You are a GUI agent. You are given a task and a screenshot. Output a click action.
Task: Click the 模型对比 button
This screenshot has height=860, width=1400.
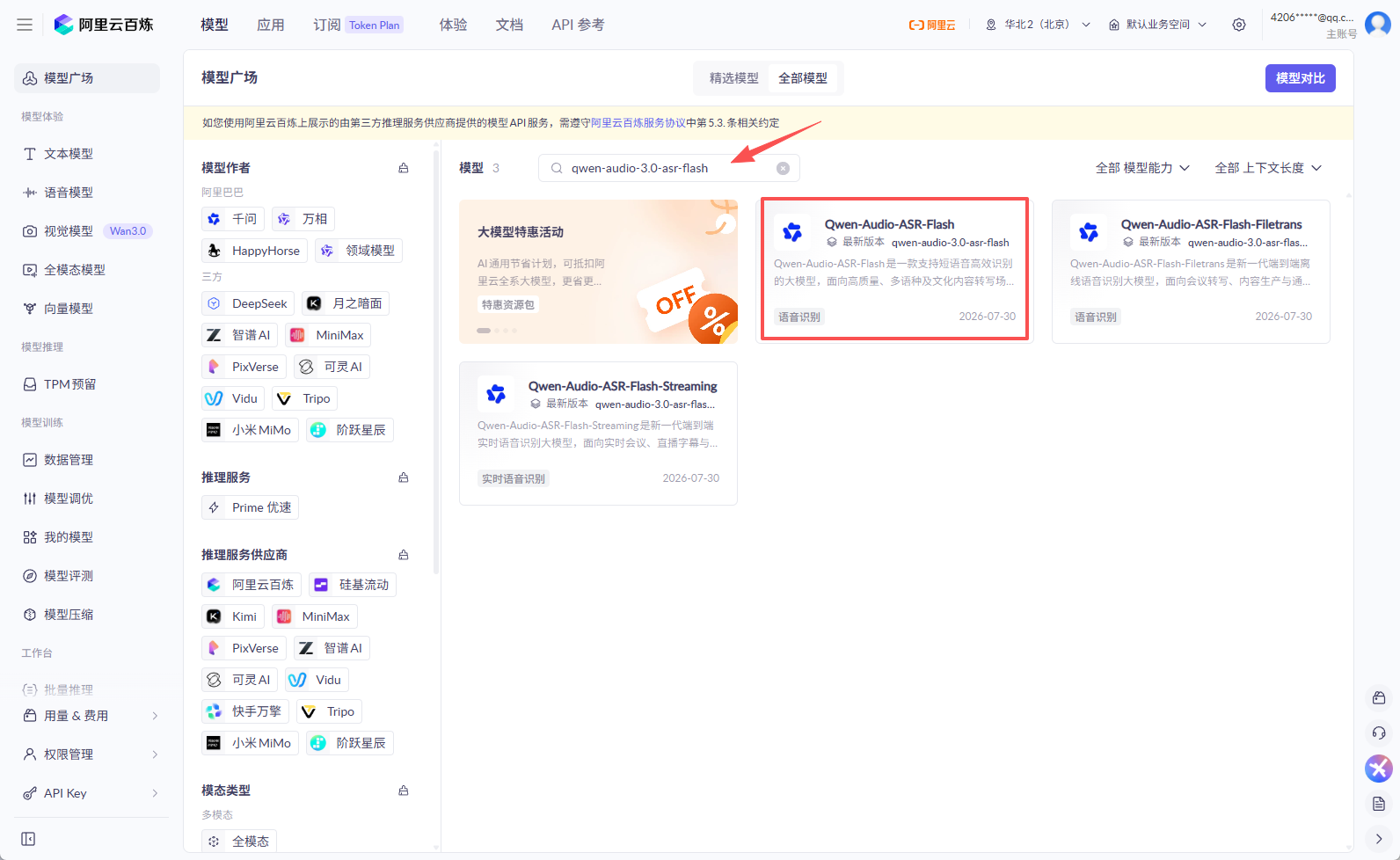[x=1301, y=78]
